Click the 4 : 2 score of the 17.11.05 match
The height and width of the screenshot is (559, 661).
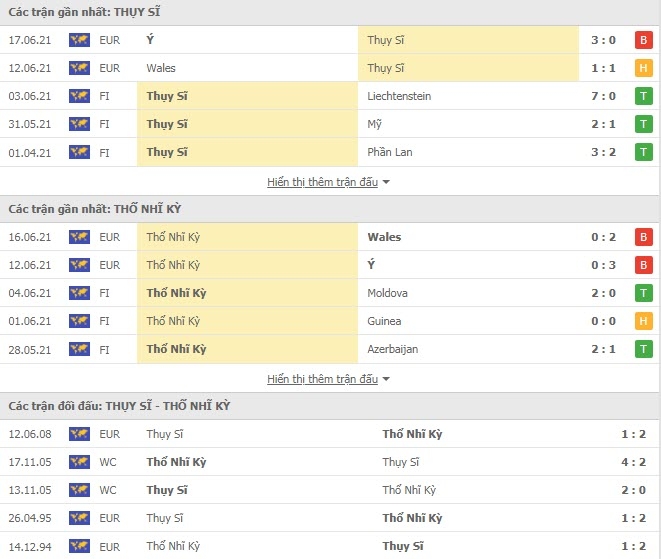coord(633,462)
